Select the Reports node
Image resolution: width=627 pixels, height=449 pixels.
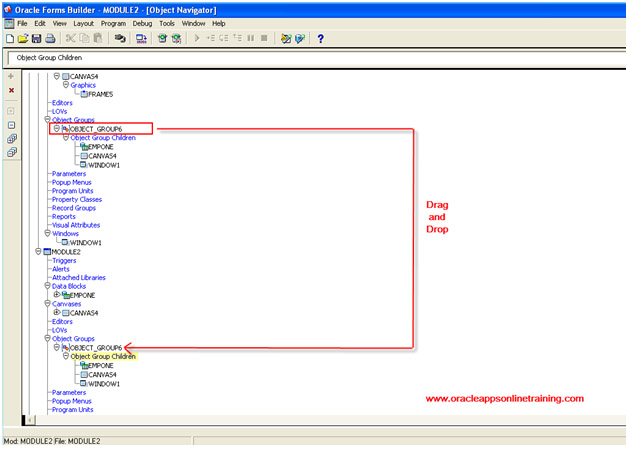coord(64,217)
